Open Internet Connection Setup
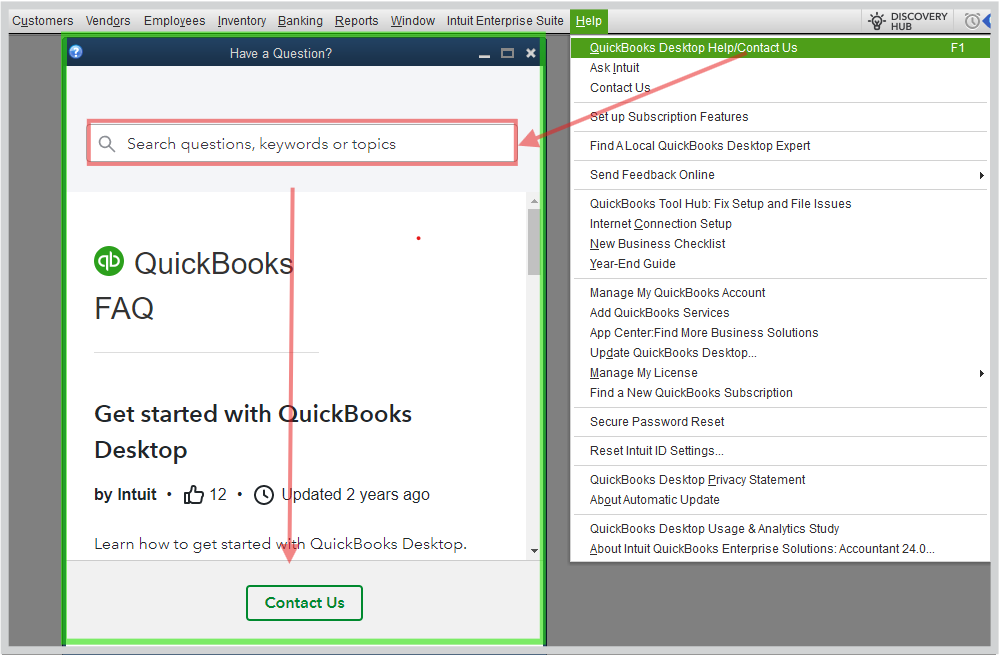The image size is (999, 655). (x=780, y=224)
